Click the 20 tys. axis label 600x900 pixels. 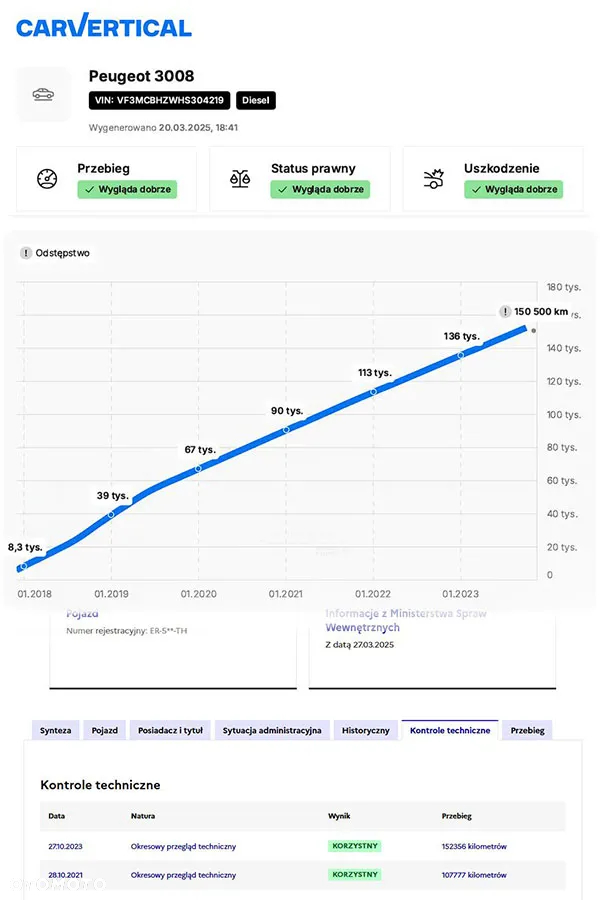point(562,547)
